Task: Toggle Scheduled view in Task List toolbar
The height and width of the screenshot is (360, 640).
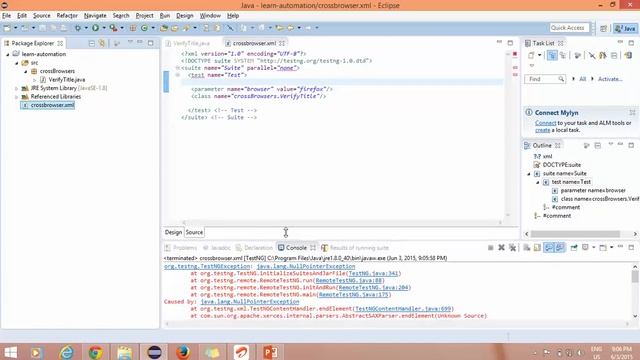Action: point(563,55)
